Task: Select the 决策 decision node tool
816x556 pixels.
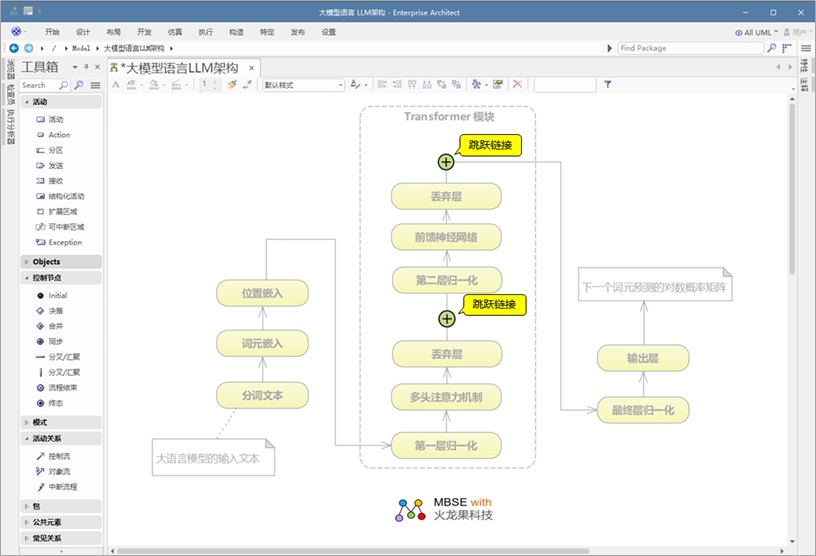Action: pos(56,311)
